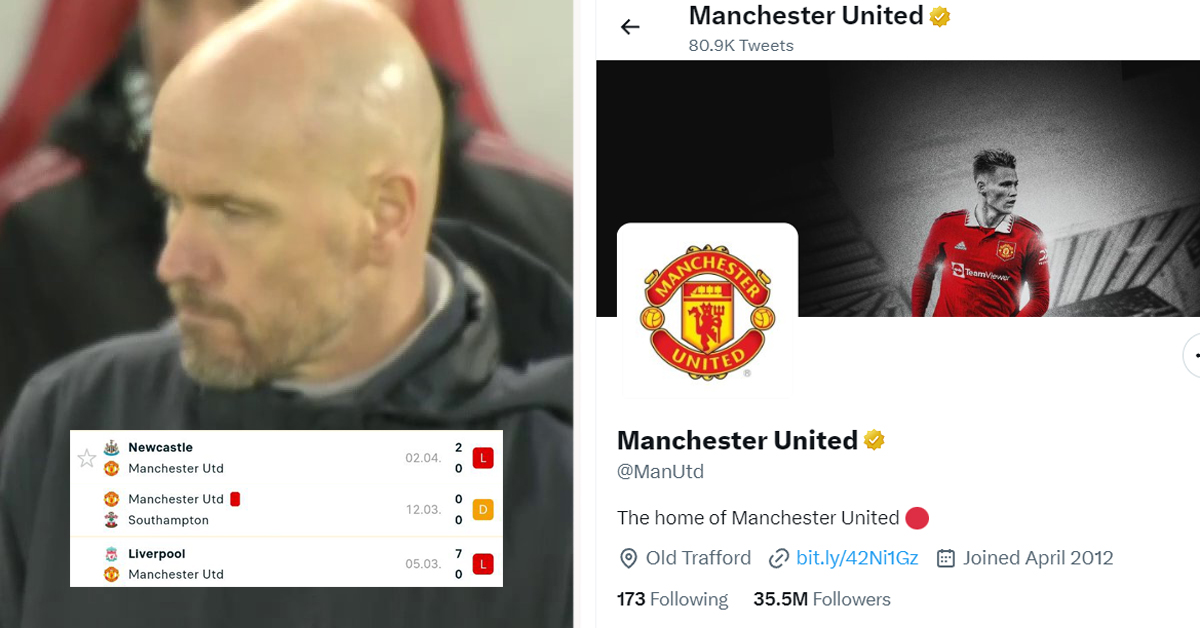Click the link chain icon beside bit.ly
The height and width of the screenshot is (628, 1200).
779,558
